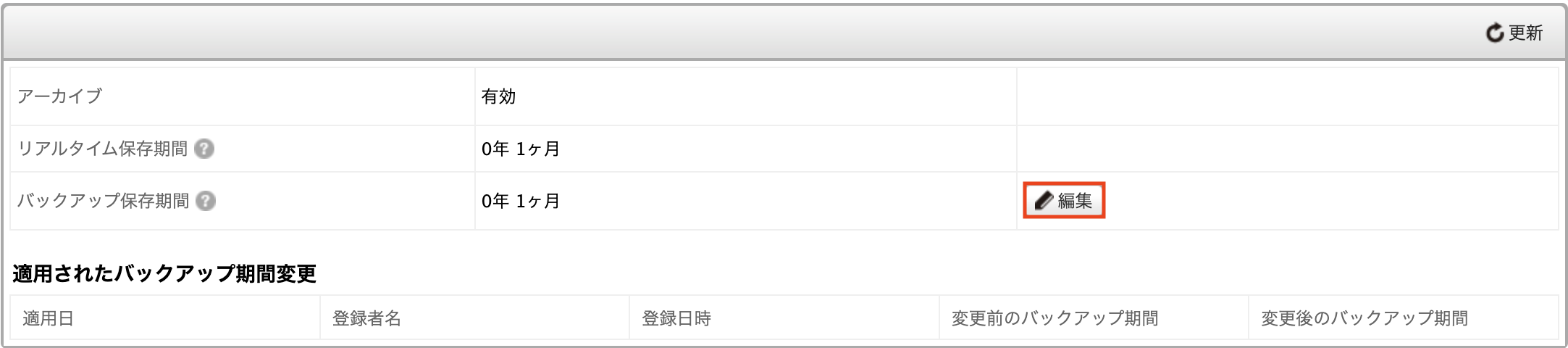This screenshot has width=1568, height=348.
Task: Click the 適用日 column header
Action: point(48,318)
